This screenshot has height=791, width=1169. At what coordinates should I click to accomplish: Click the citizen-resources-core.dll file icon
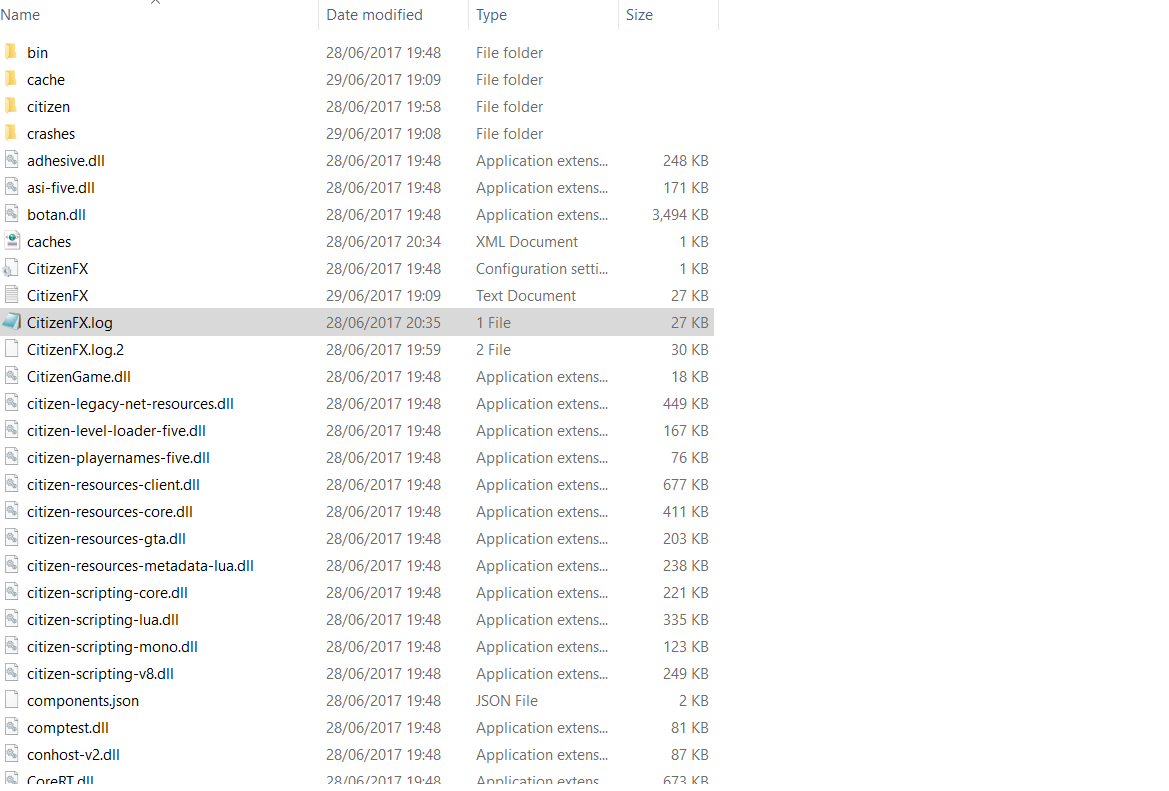pos(11,510)
